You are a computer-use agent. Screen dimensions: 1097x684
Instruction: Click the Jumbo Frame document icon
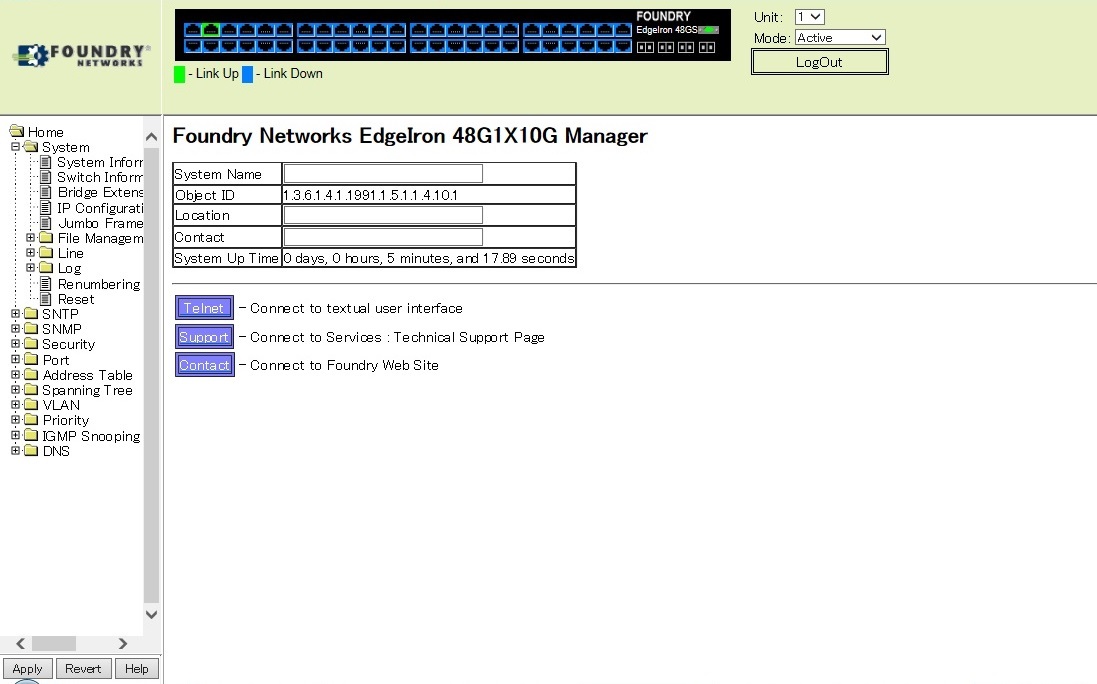point(45,223)
